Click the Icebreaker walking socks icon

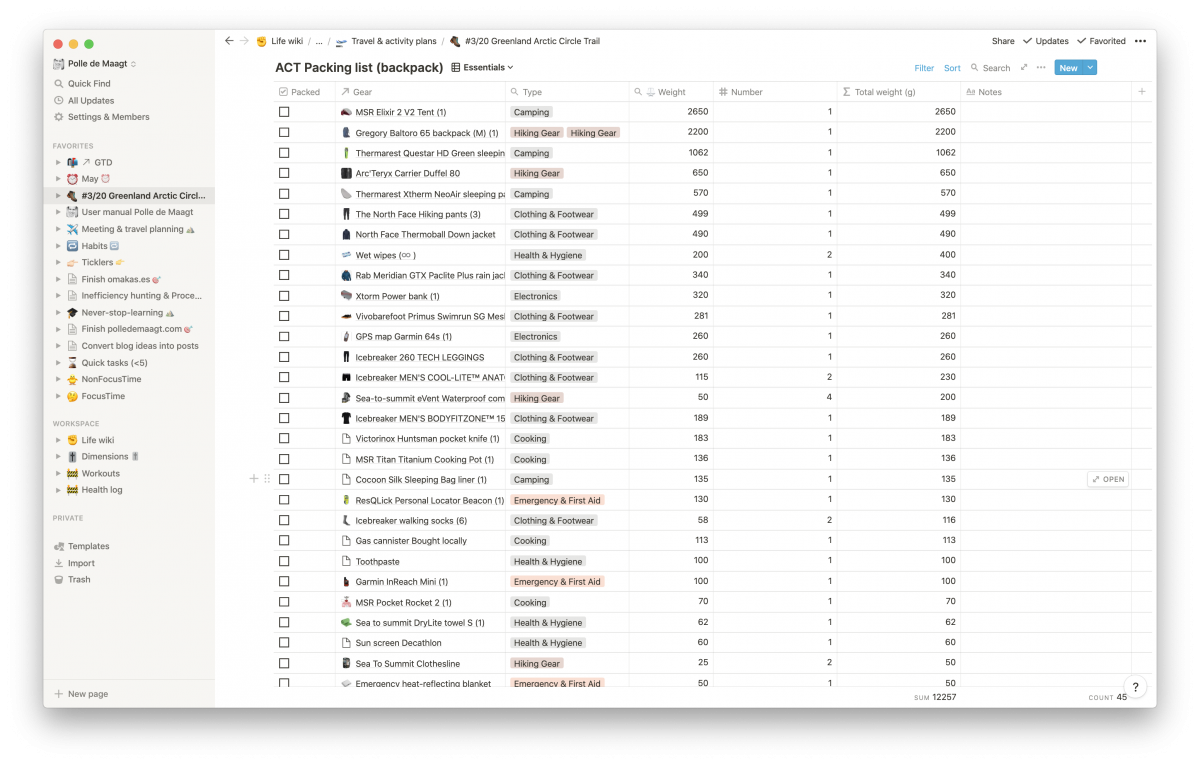346,520
